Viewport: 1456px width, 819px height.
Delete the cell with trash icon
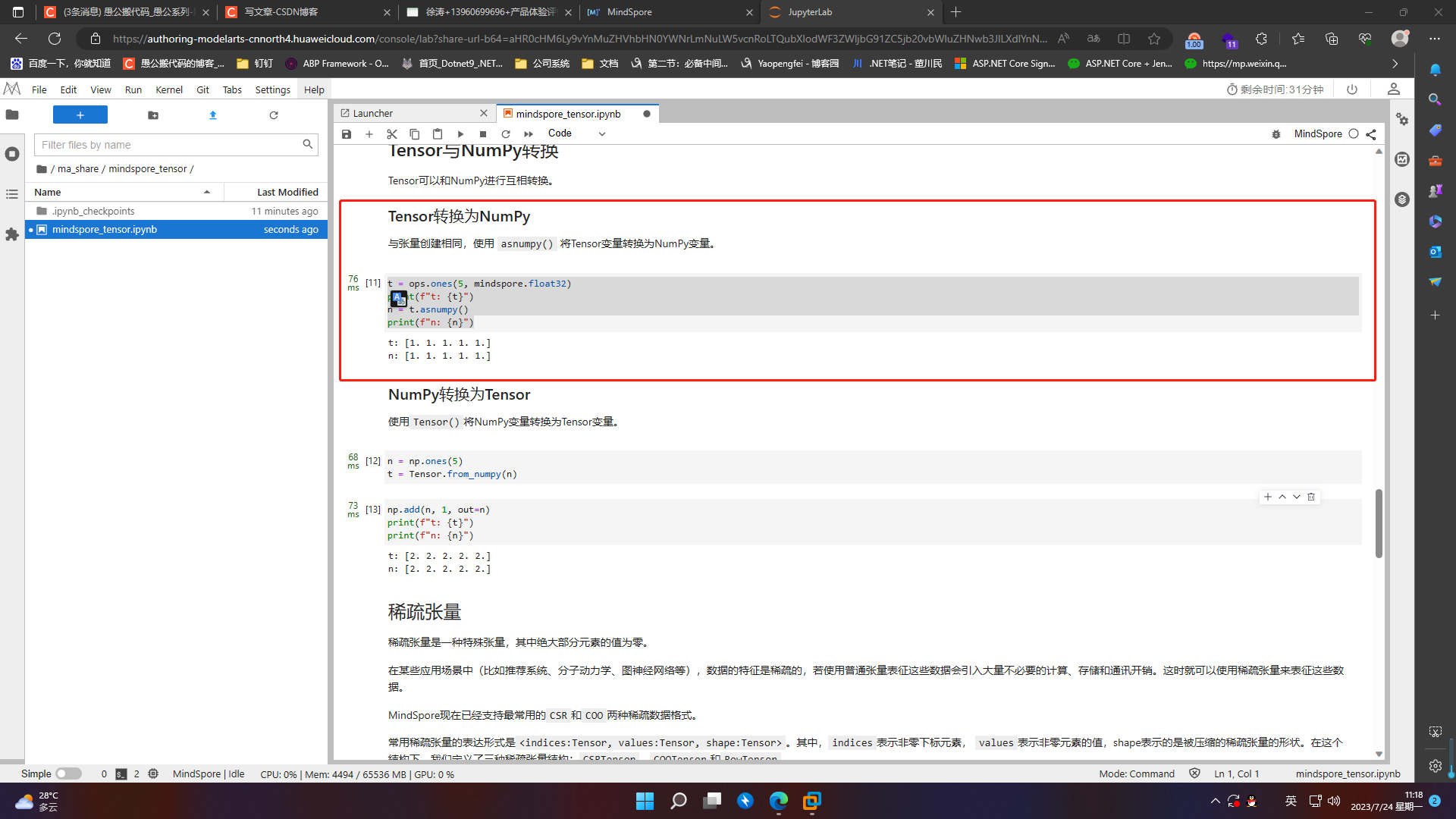[x=1311, y=497]
